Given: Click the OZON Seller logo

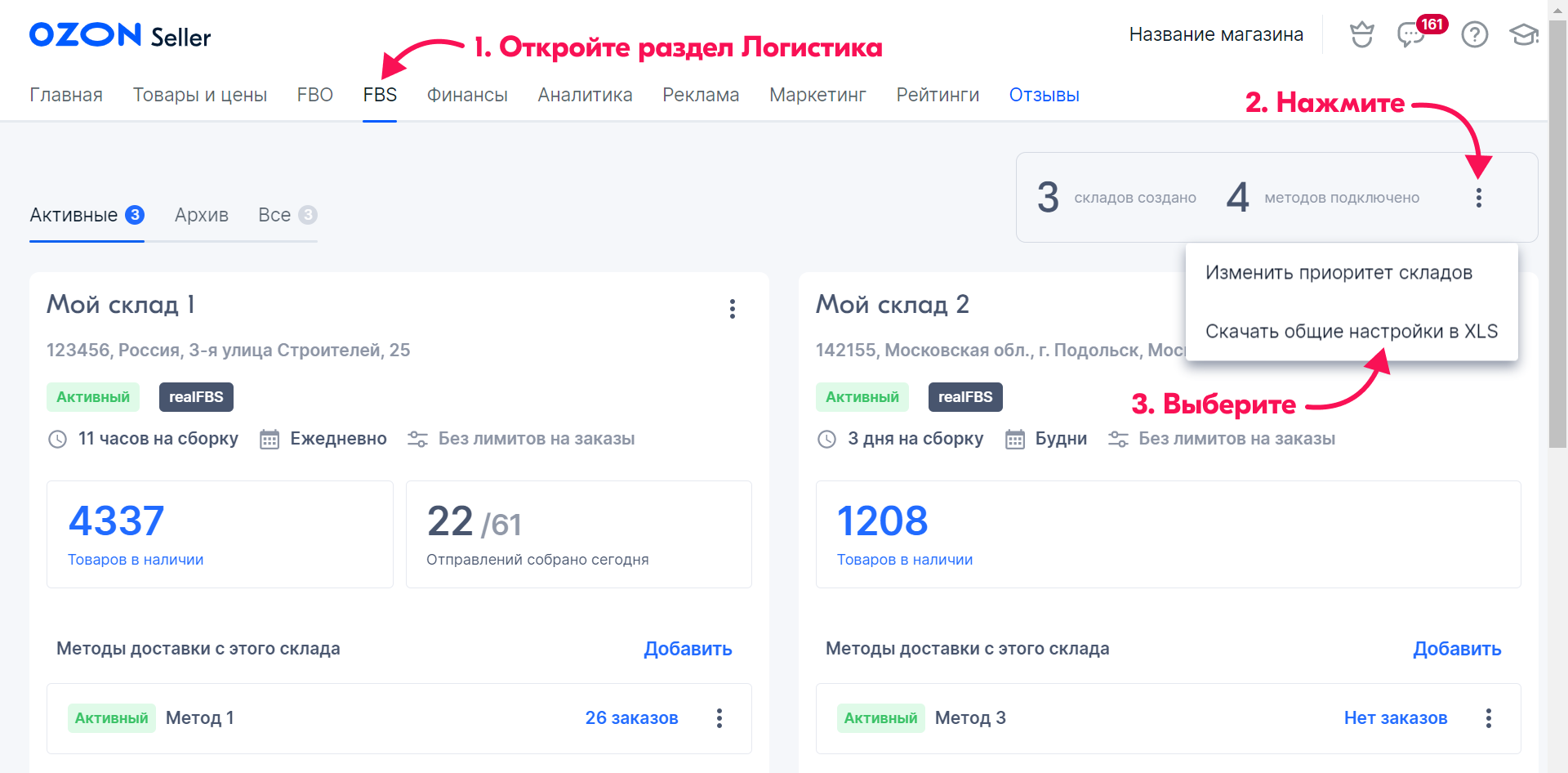Looking at the screenshot, I should (x=120, y=35).
